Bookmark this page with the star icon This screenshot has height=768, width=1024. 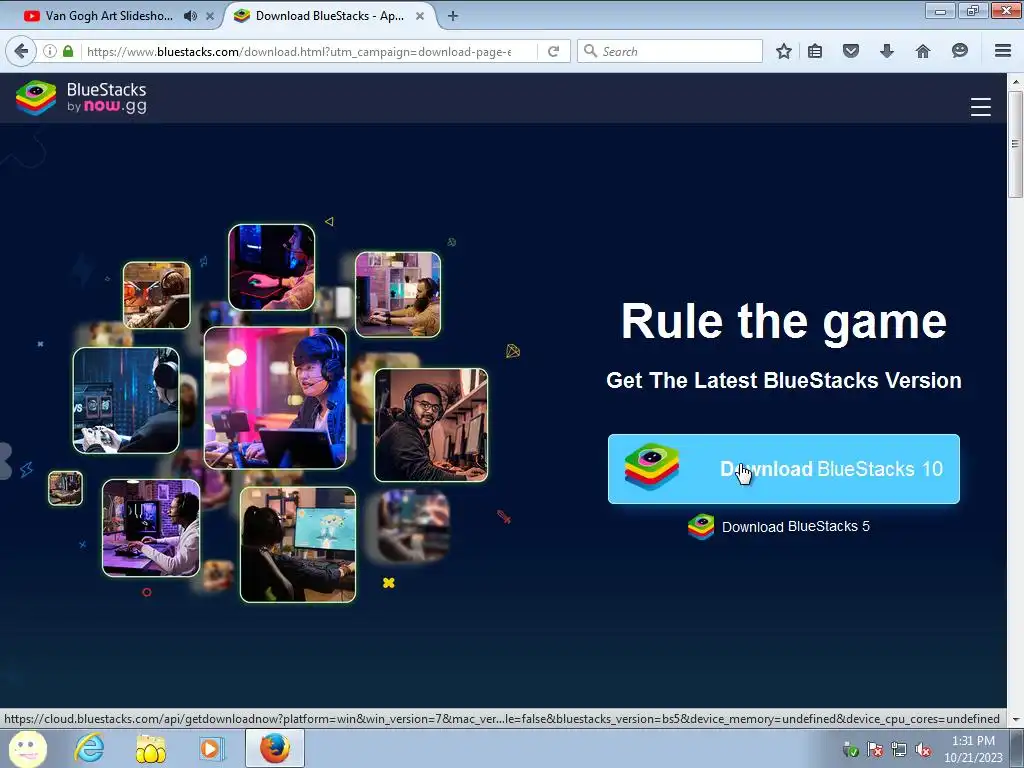[784, 51]
